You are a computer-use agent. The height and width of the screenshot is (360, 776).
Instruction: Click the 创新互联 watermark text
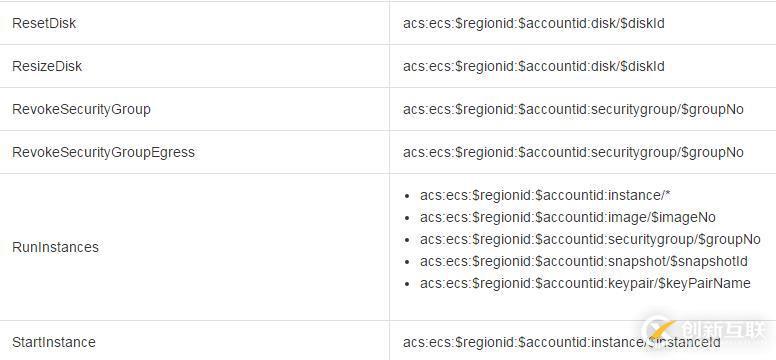[724, 330]
